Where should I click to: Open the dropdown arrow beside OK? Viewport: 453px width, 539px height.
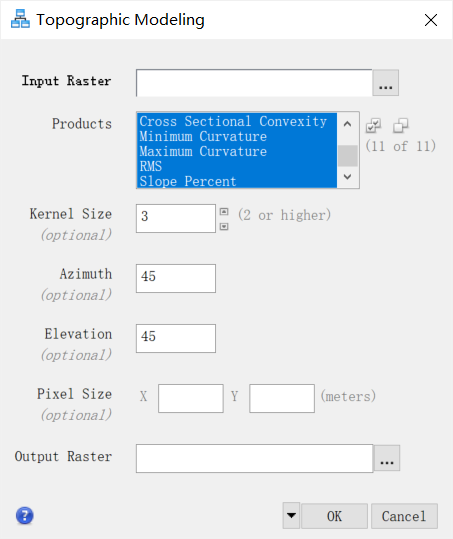(291, 516)
